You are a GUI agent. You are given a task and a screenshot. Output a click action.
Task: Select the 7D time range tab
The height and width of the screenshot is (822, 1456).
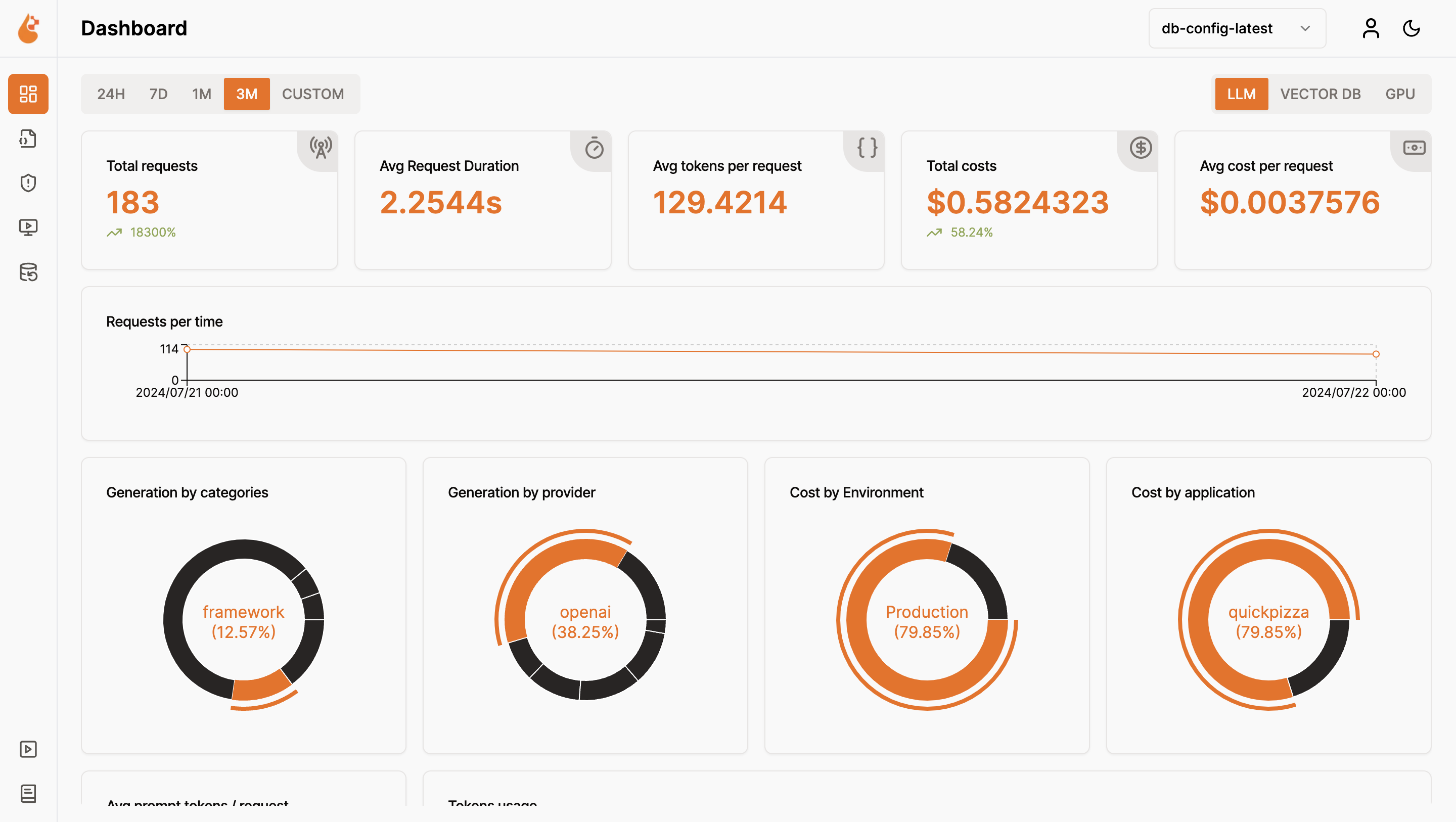click(x=158, y=94)
